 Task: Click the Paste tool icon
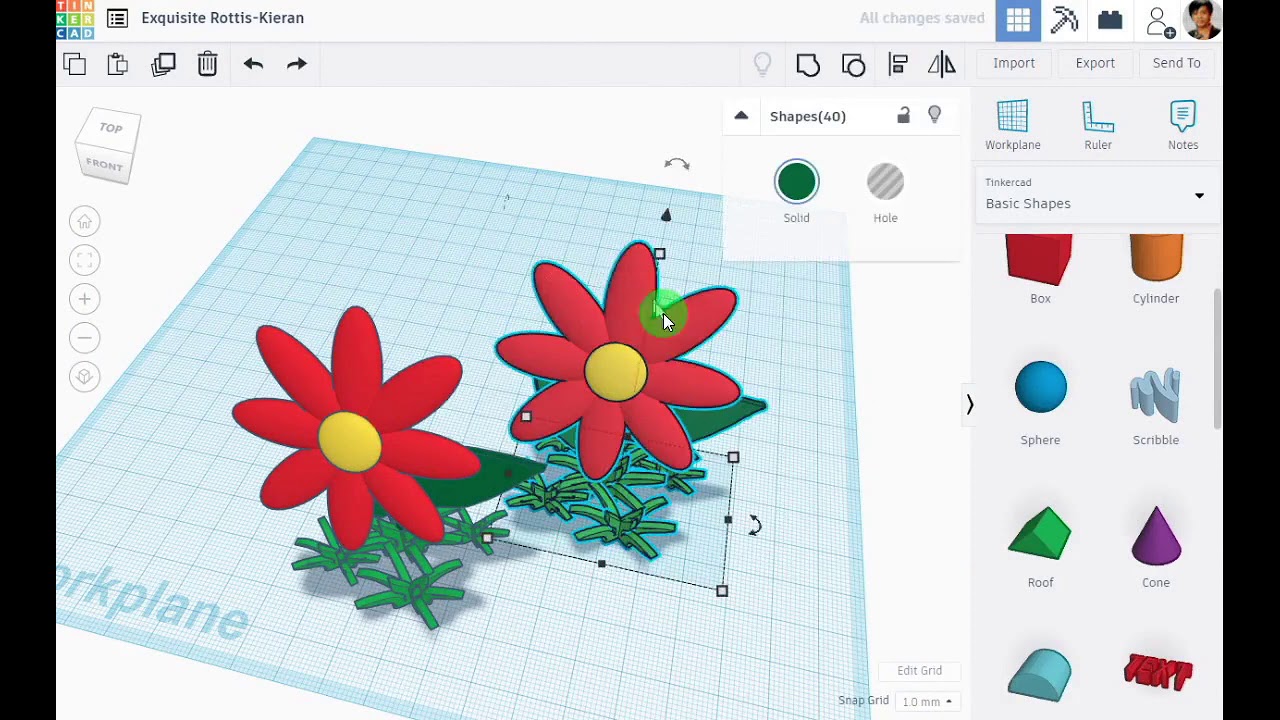[x=118, y=64]
